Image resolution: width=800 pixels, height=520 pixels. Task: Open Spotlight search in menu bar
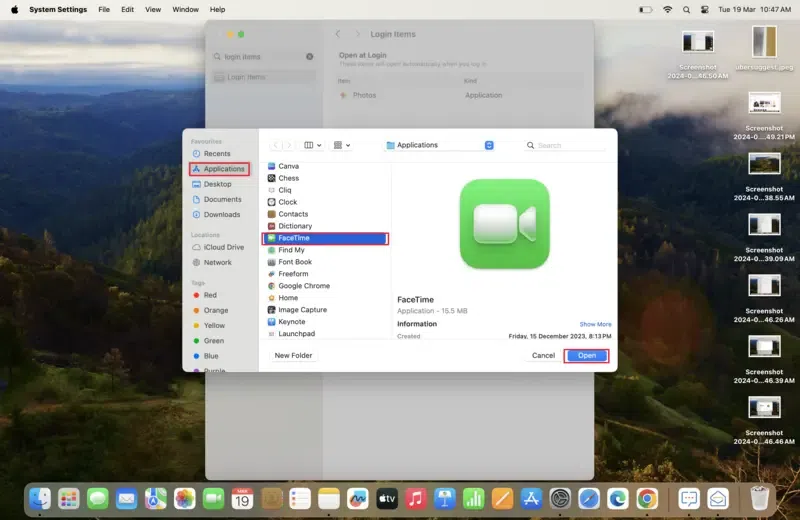point(686,10)
